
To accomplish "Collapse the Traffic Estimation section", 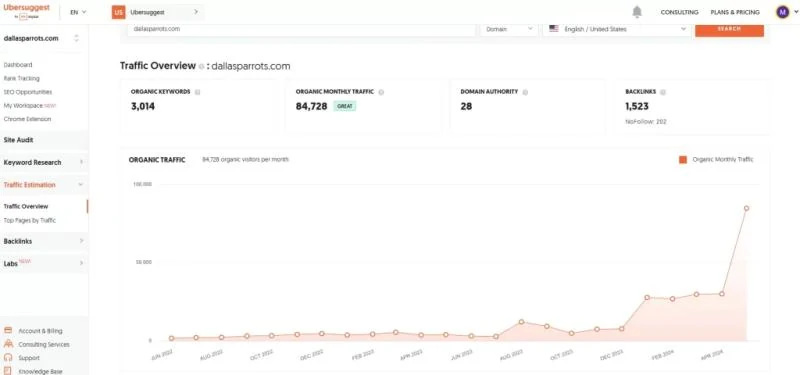I will [x=44, y=185].
